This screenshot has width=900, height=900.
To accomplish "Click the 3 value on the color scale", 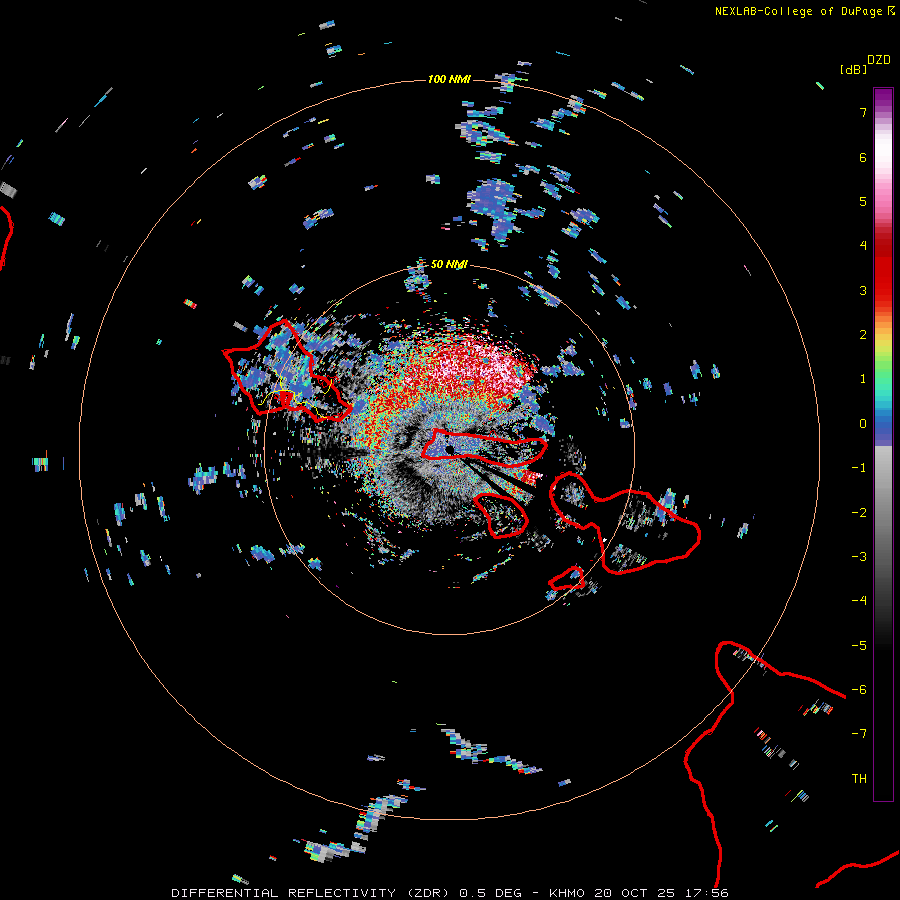I will (x=863, y=290).
